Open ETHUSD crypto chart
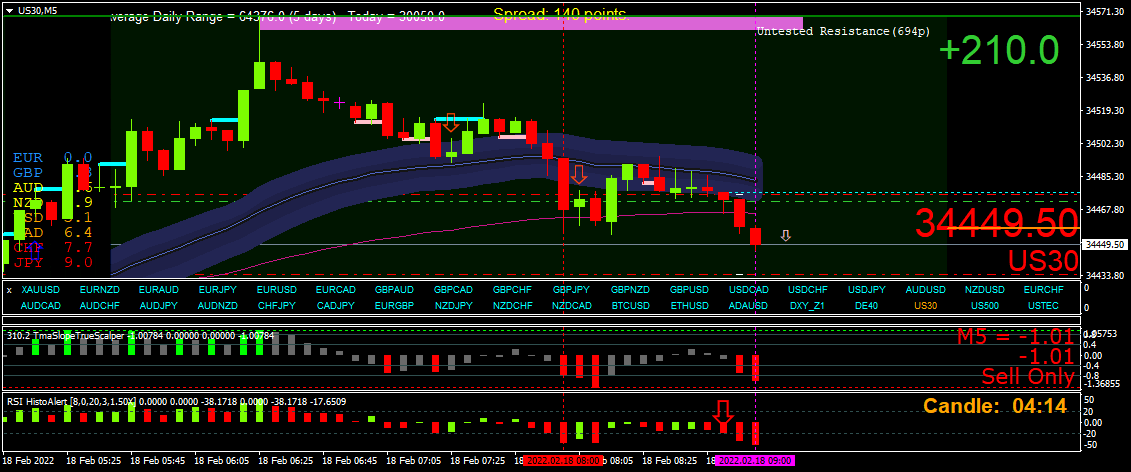1131x472 pixels. [690, 305]
